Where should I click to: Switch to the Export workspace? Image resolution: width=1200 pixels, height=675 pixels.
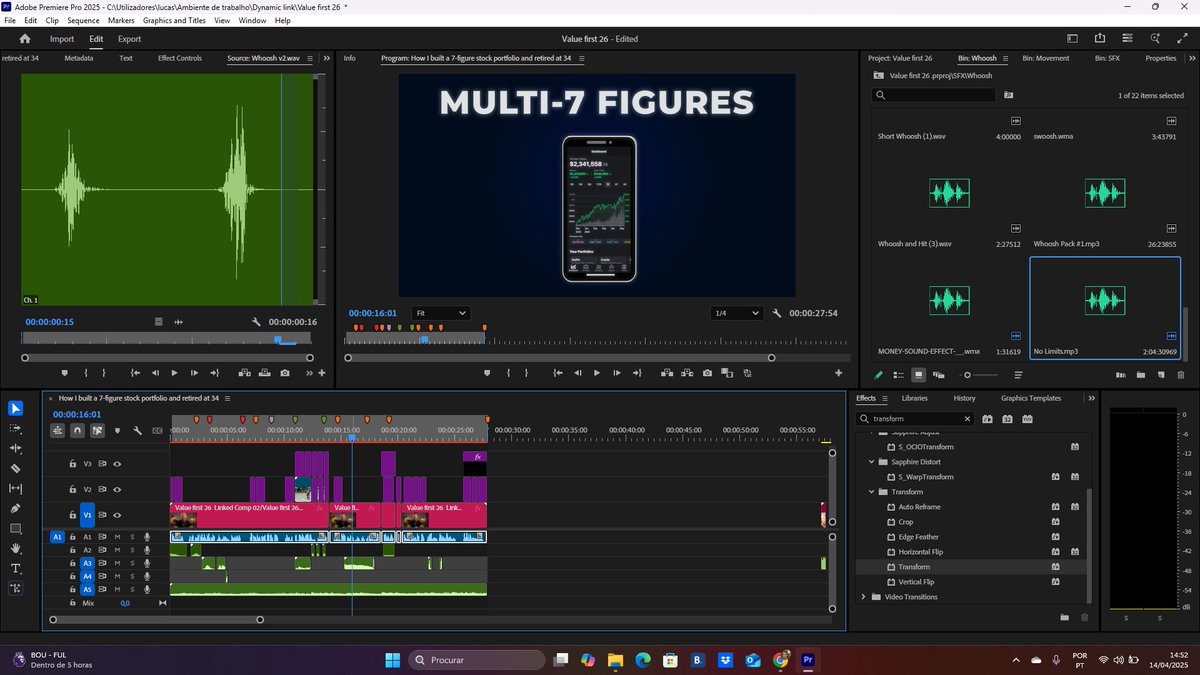pyautogui.click(x=129, y=39)
